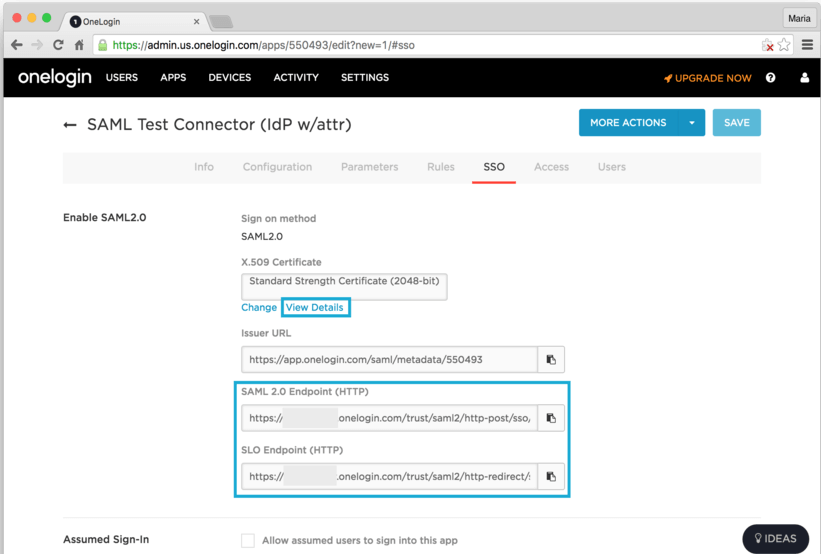Click the browser address bar URL

pos(263,45)
